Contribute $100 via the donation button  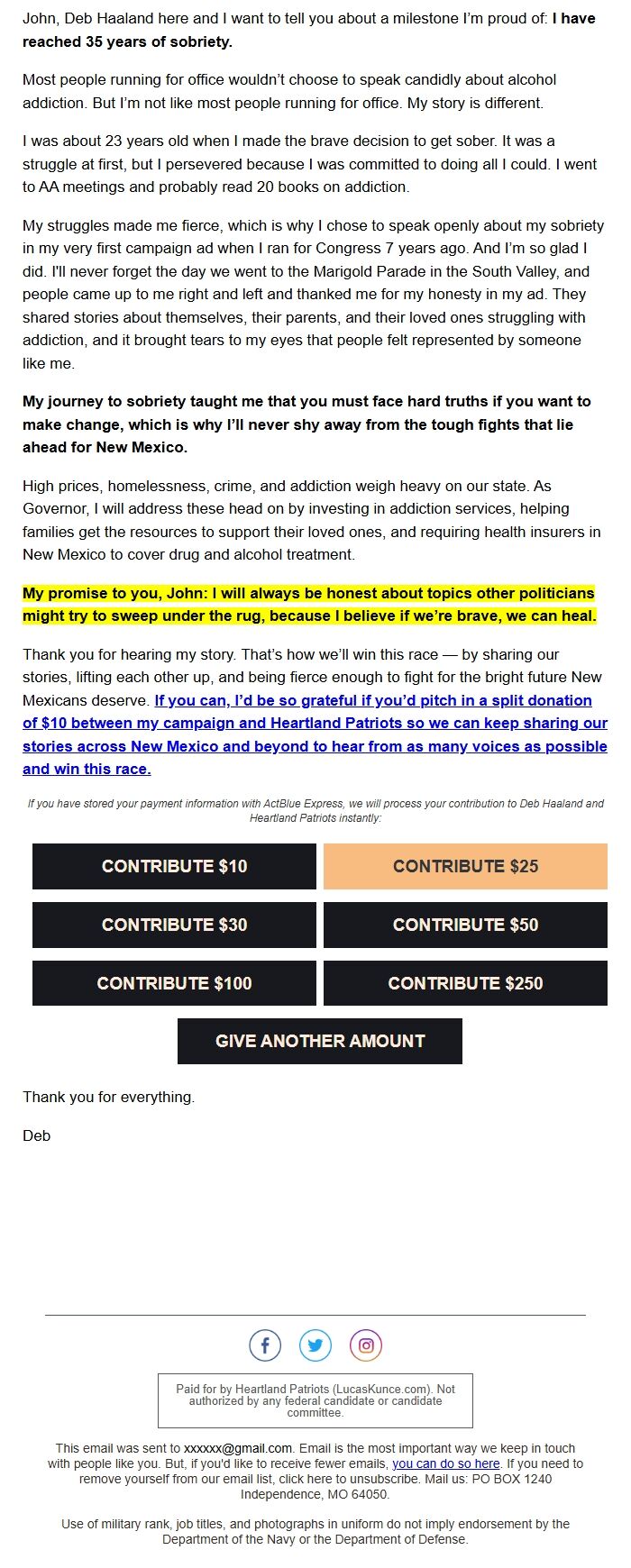pos(174,982)
